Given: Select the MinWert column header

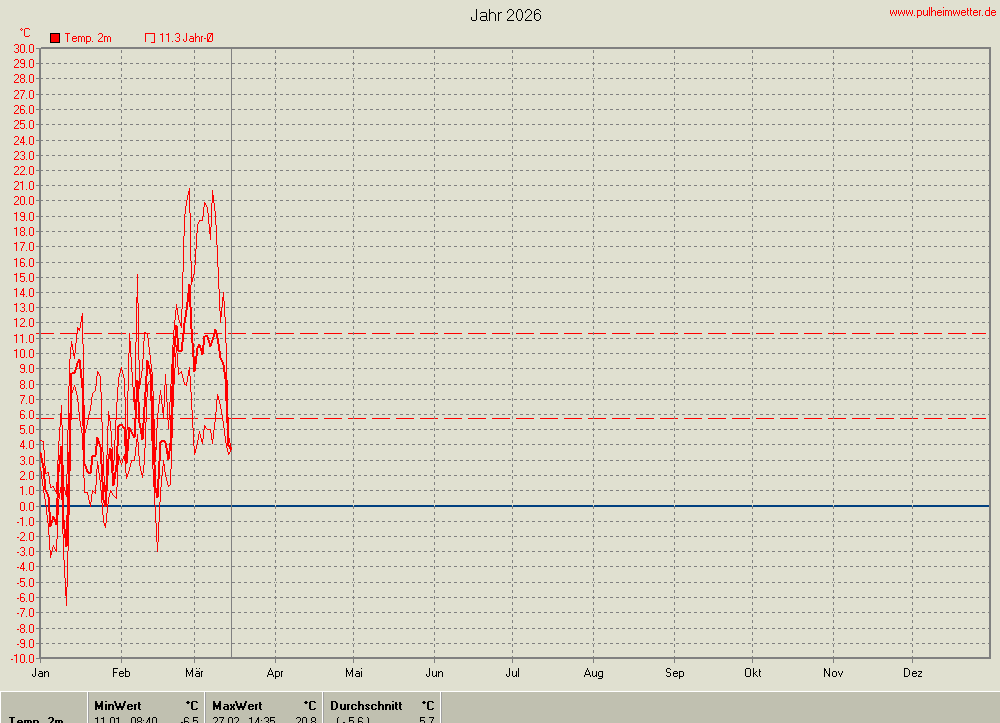Looking at the screenshot, I should (117, 705).
